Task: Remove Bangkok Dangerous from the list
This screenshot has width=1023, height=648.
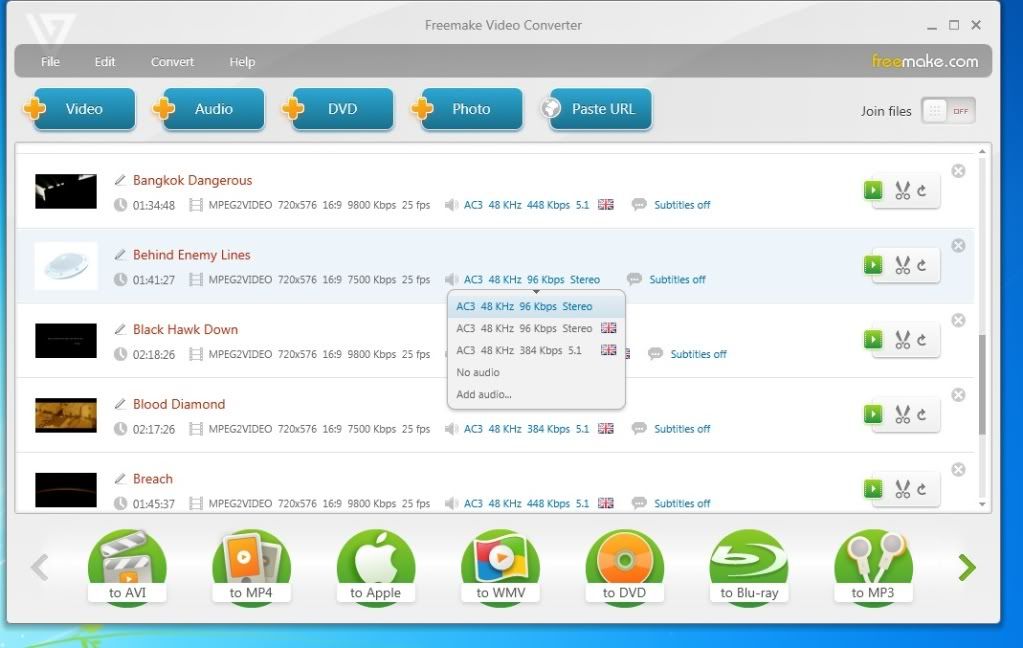Action: click(x=958, y=171)
